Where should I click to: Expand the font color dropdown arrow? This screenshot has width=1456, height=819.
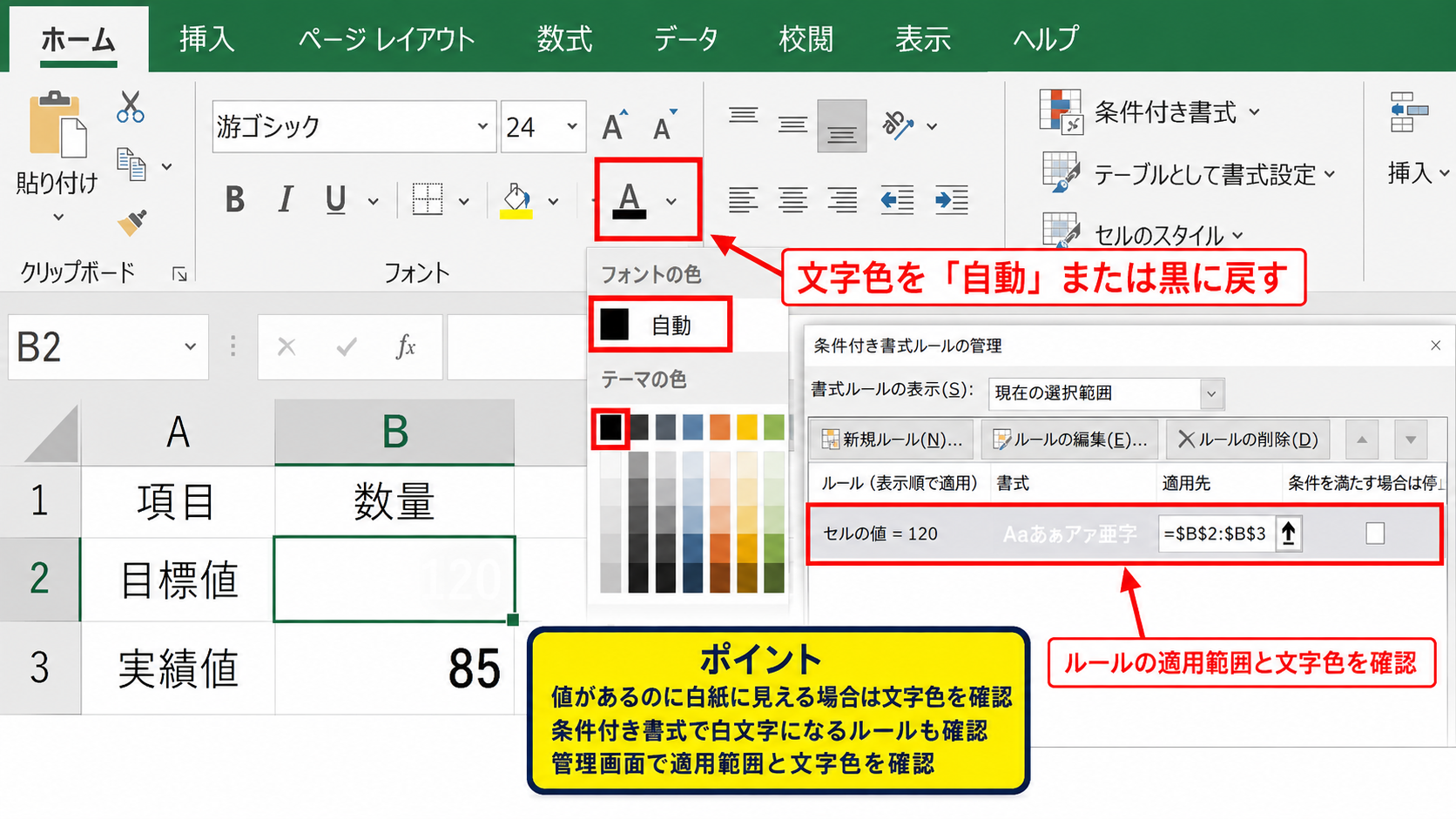point(671,202)
